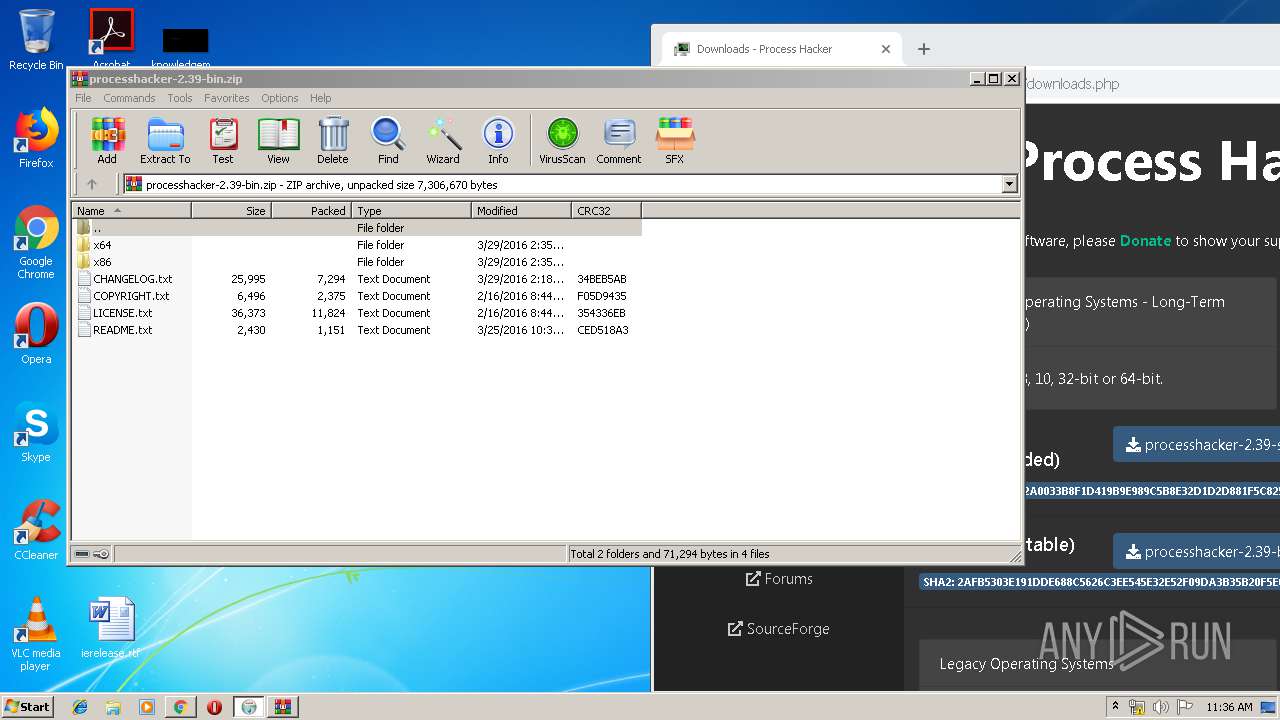Select the x64 folder row
Viewport: 1280px width, 720px height.
tap(356, 245)
